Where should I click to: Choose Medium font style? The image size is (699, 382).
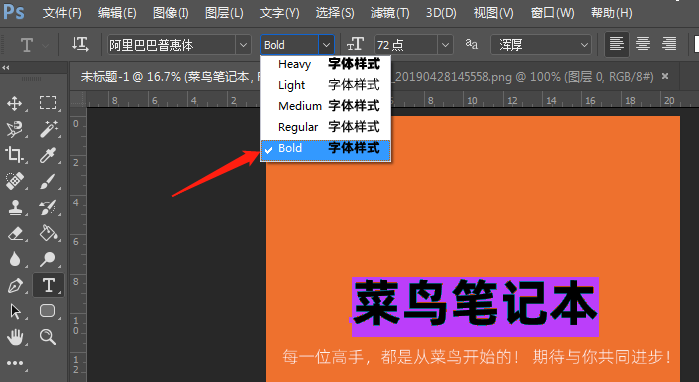click(x=325, y=106)
